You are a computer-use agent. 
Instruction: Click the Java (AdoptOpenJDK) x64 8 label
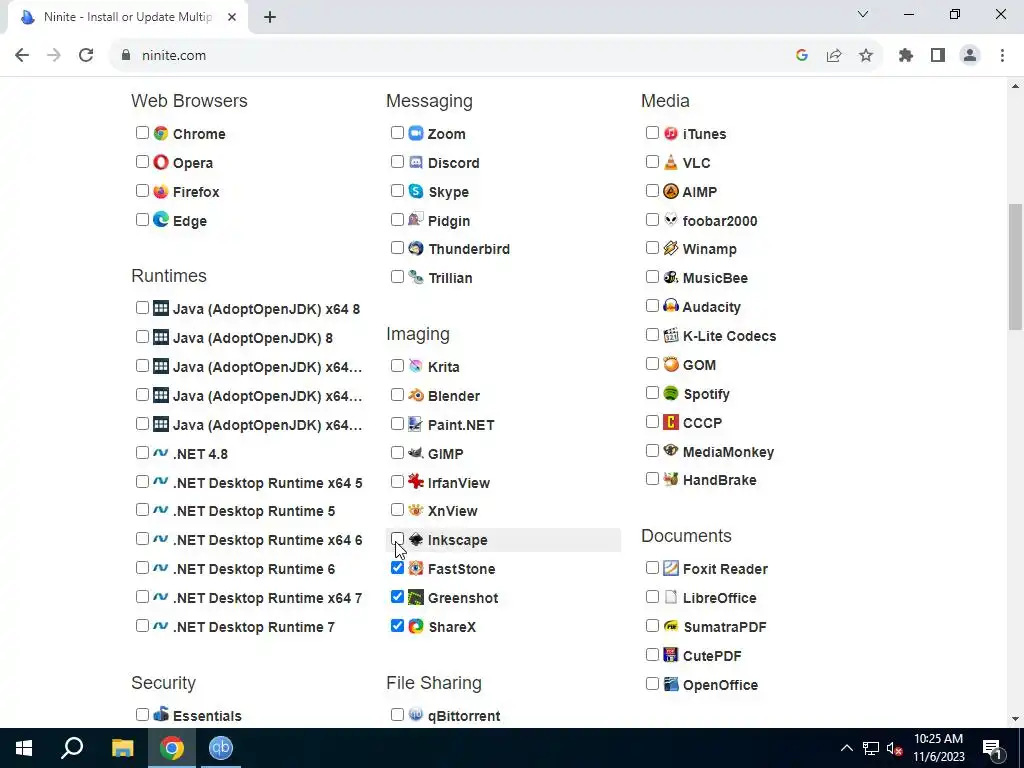coord(266,310)
